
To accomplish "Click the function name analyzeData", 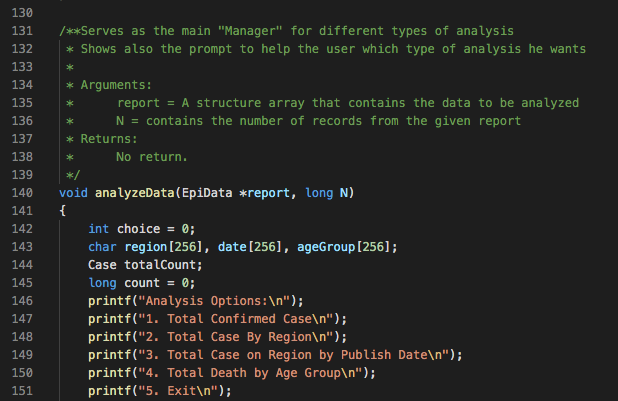I will click(x=134, y=193).
